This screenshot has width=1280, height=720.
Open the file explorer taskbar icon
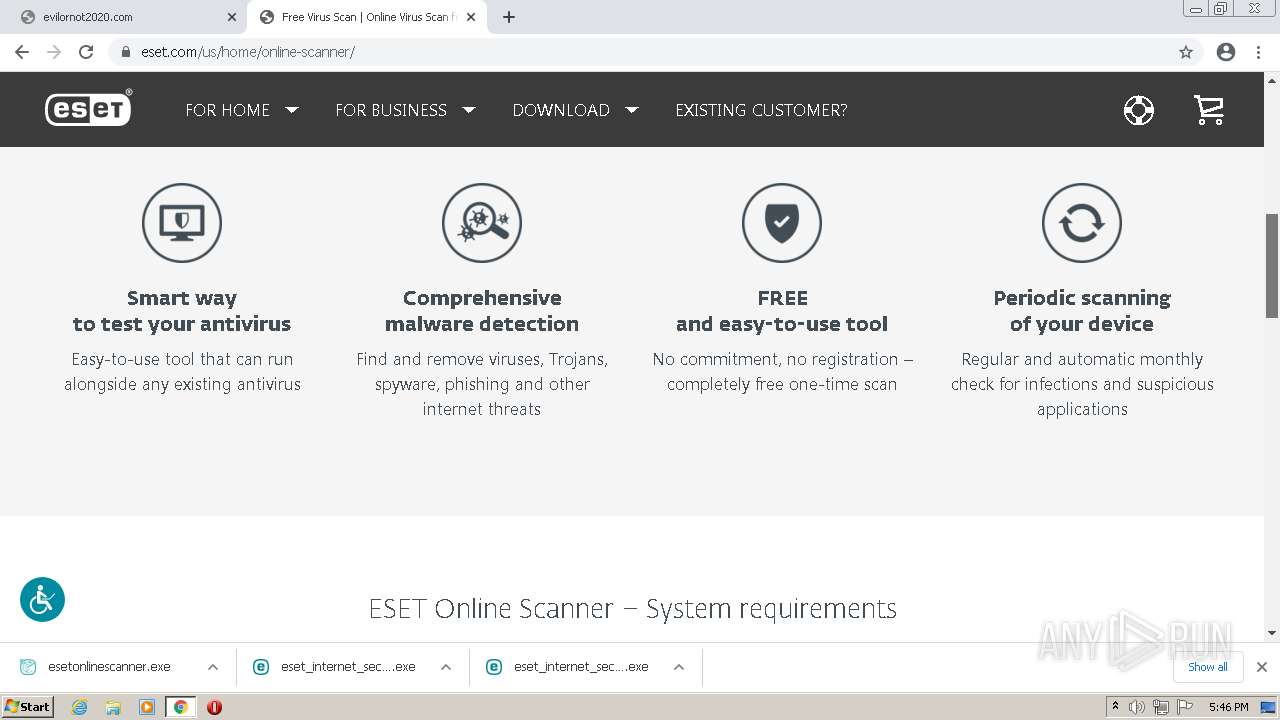point(113,707)
